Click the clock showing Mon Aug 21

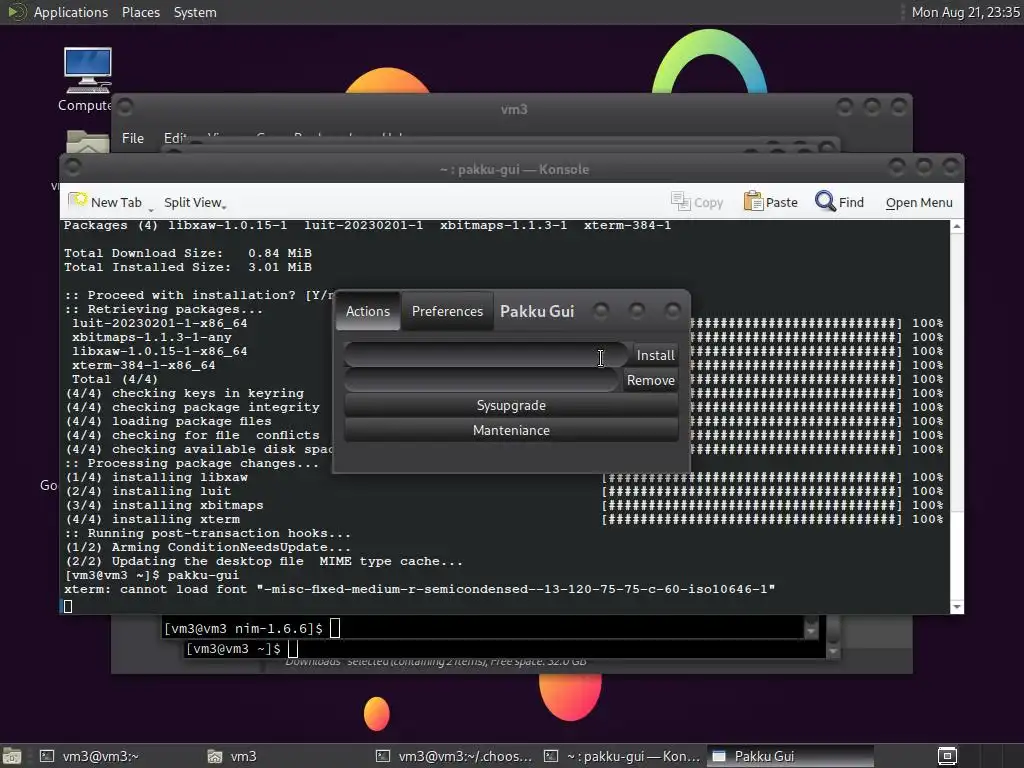(965, 12)
